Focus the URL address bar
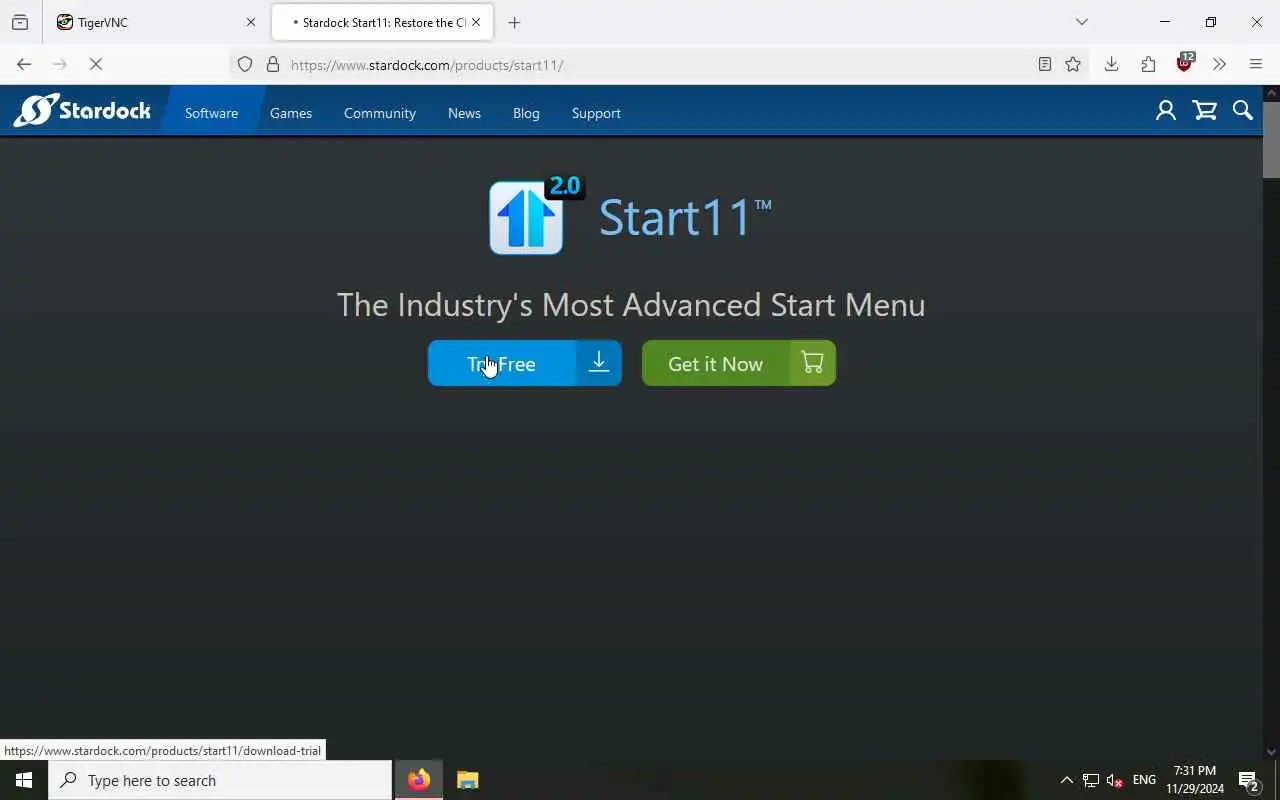Viewport: 1280px width, 800px height. click(x=660, y=64)
